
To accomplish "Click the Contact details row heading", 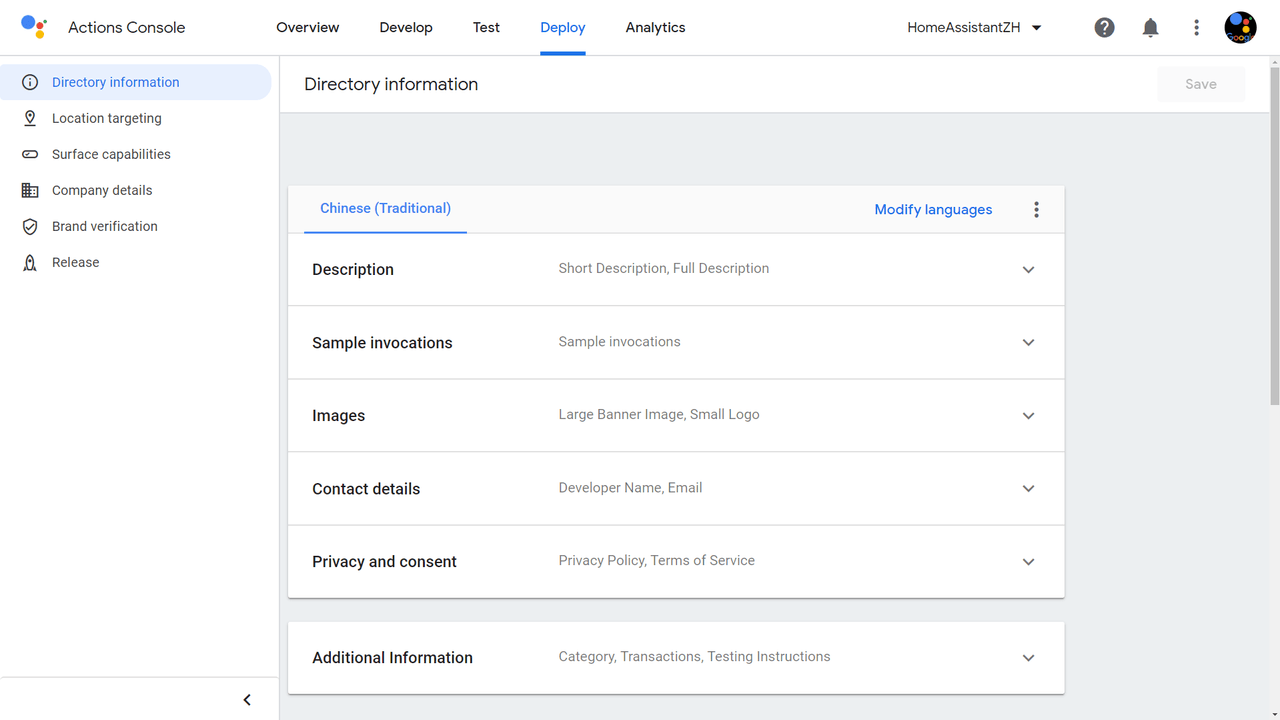I will point(366,489).
